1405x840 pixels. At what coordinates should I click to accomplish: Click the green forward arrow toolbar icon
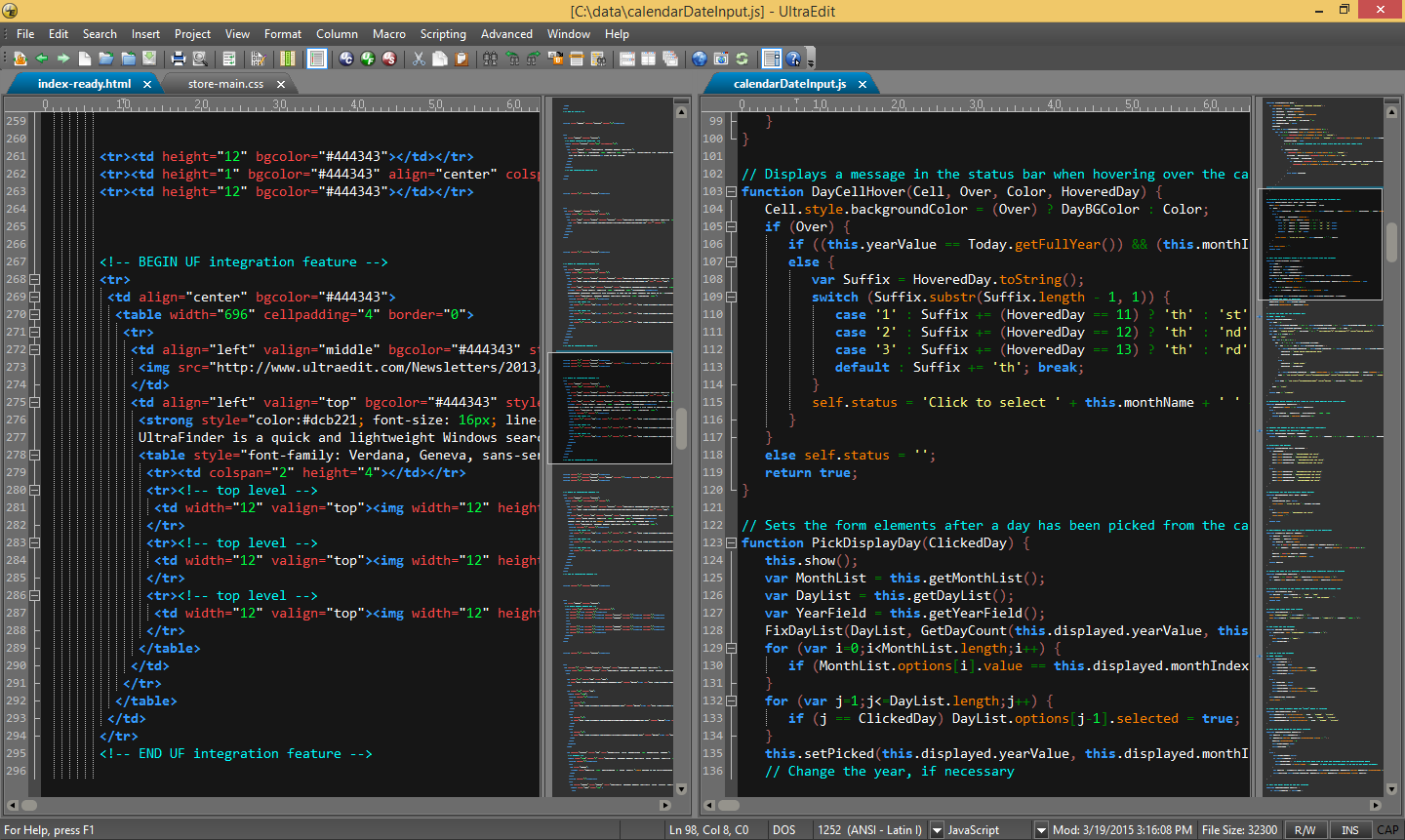click(63, 59)
